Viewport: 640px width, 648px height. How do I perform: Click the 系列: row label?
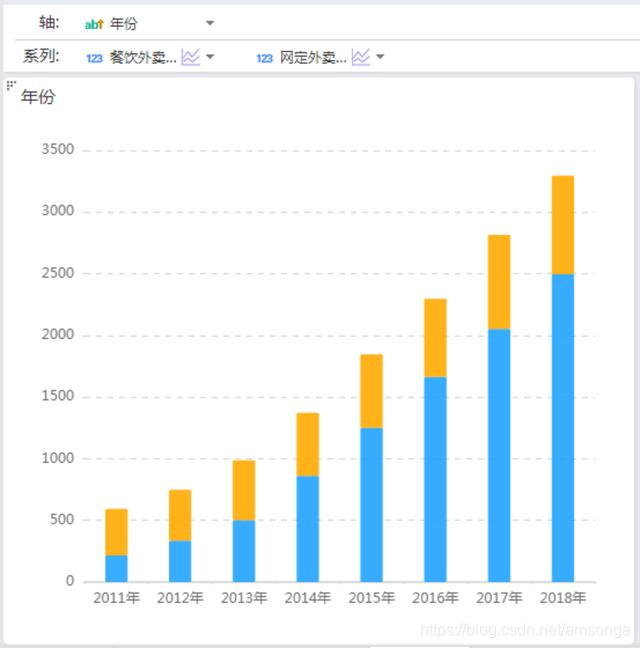coord(41,56)
